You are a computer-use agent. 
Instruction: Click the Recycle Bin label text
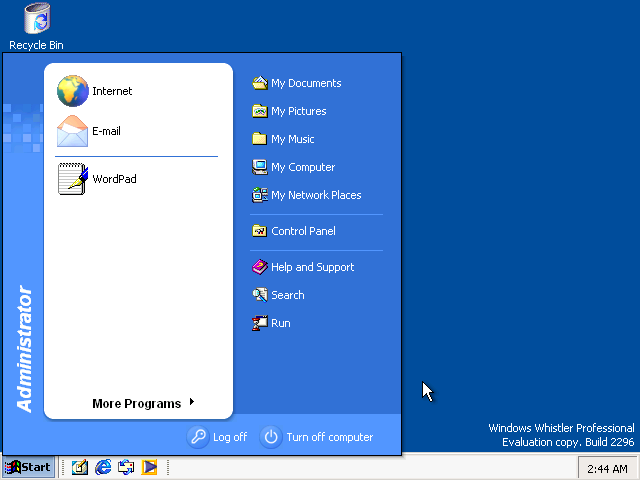pos(36,45)
